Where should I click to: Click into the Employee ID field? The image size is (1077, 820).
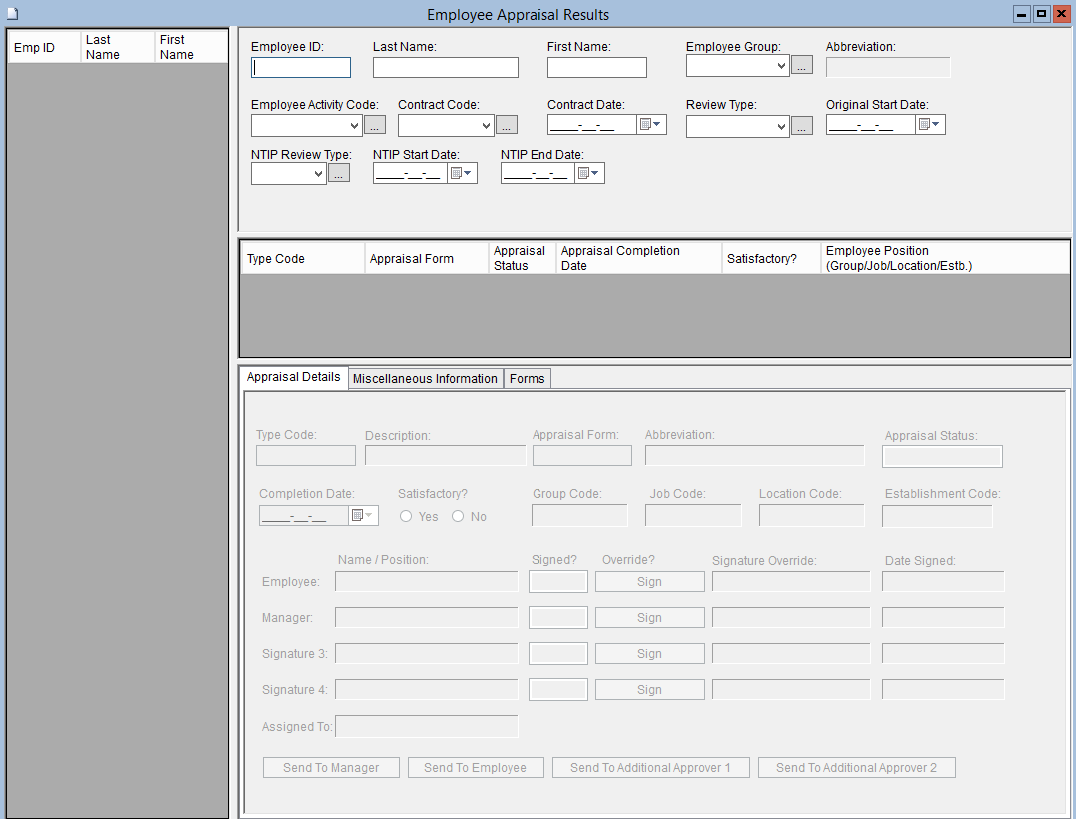pos(301,67)
